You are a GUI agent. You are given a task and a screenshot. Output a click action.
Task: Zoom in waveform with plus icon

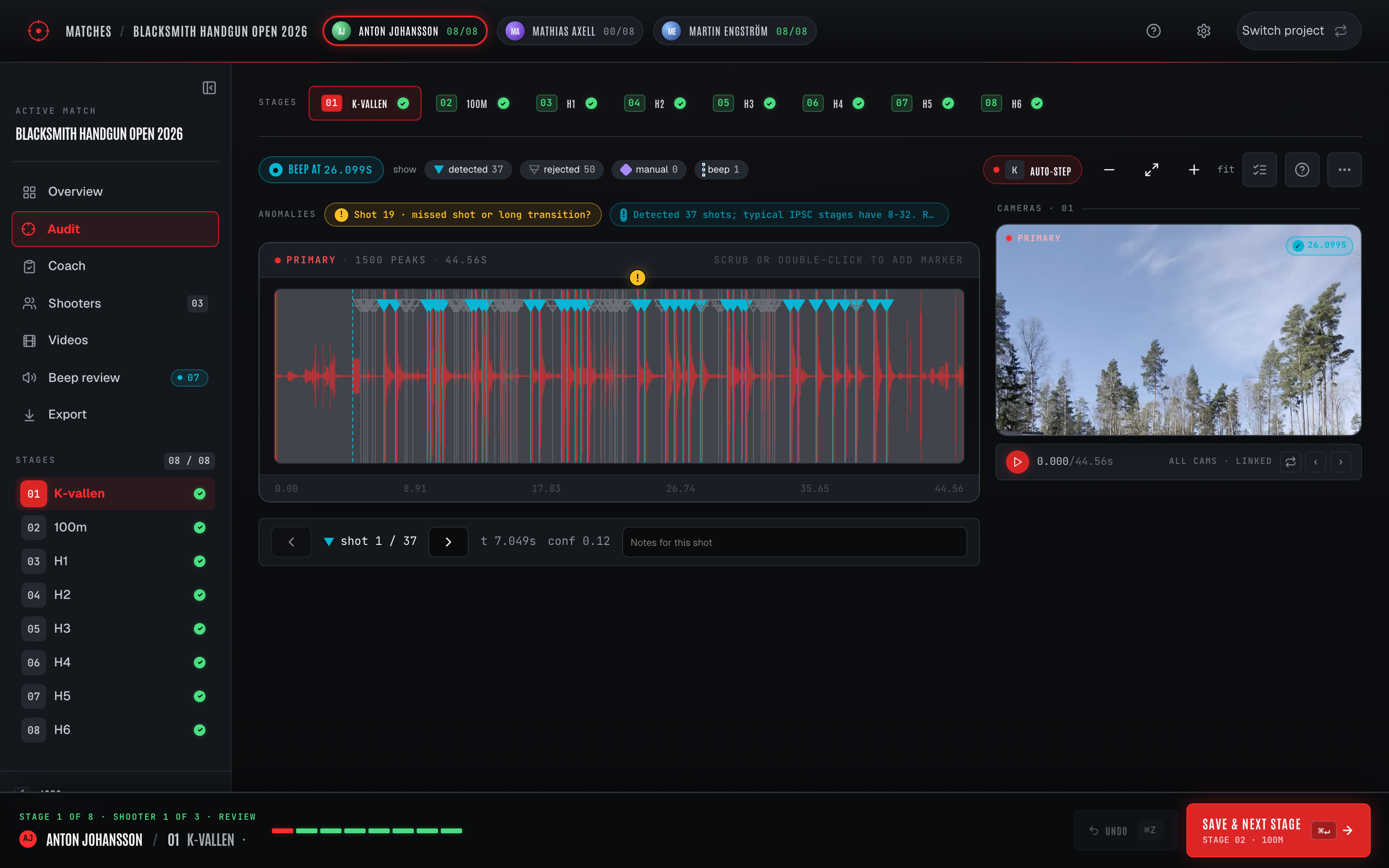pyautogui.click(x=1193, y=170)
